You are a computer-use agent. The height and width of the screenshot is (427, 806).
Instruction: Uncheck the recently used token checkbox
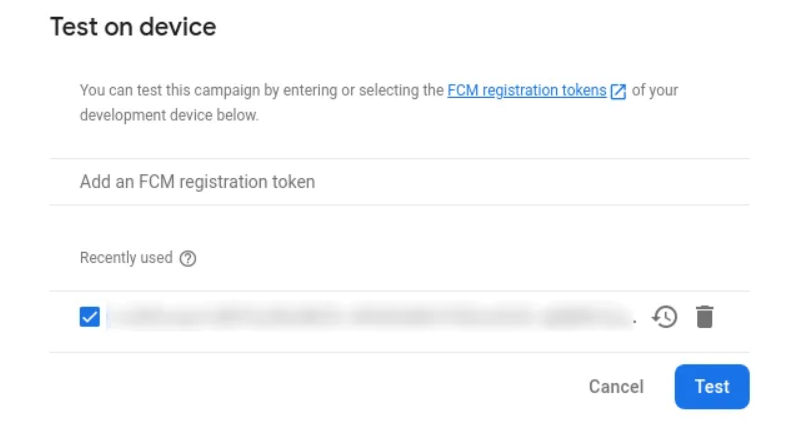[x=89, y=317]
